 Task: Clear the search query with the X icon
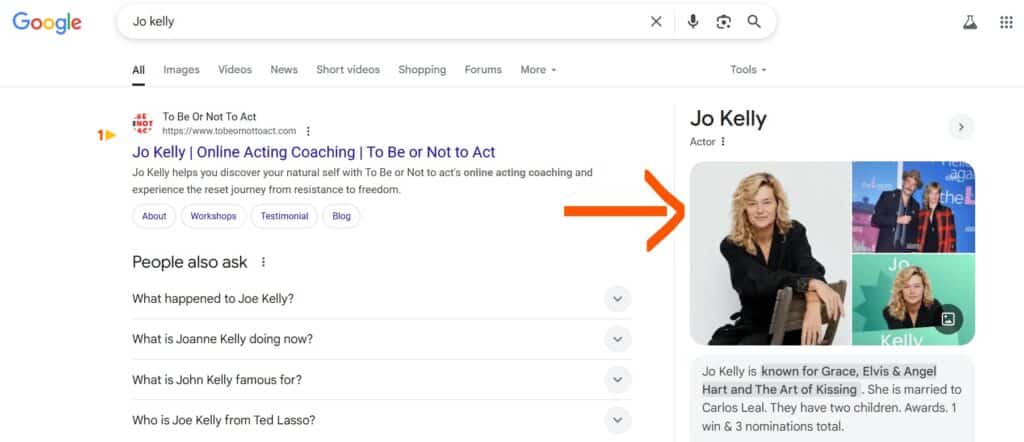pyautogui.click(x=656, y=22)
